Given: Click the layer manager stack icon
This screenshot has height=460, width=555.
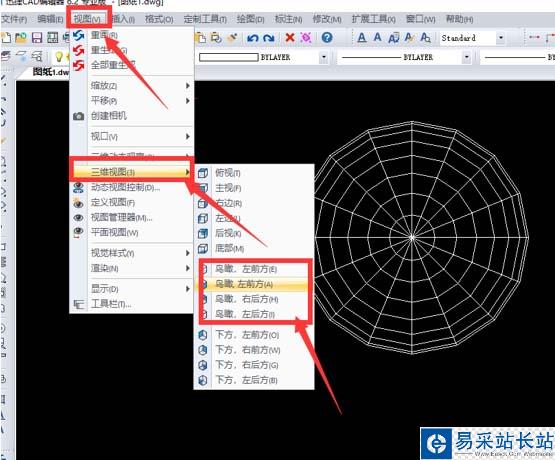Looking at the screenshot, I should tap(5, 56).
